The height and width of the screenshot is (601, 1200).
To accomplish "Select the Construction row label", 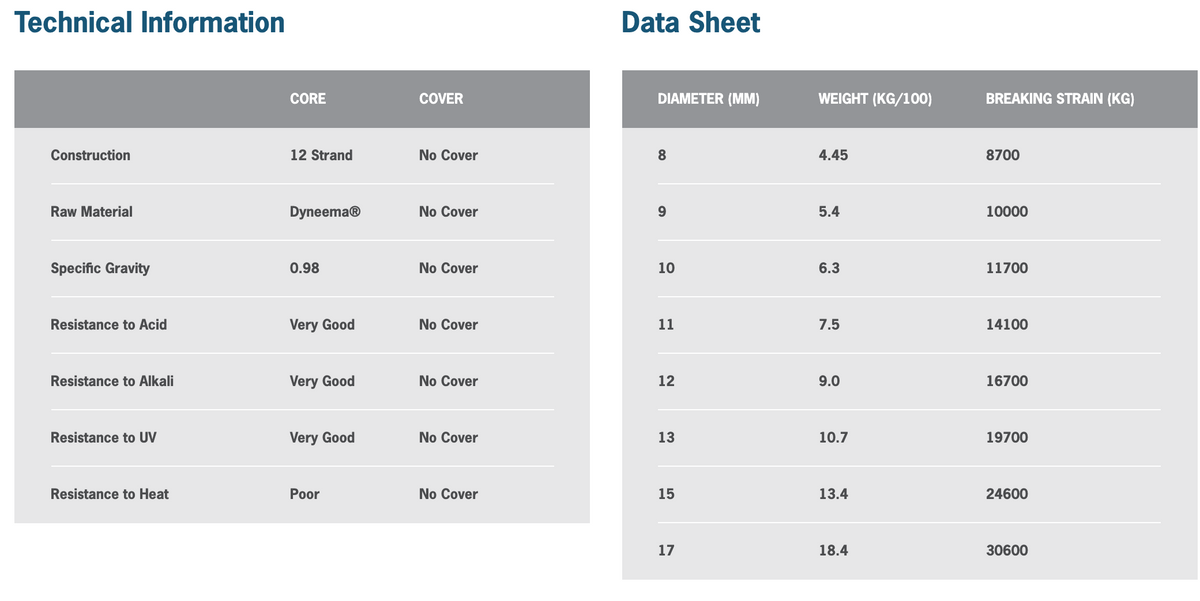I will click(90, 155).
